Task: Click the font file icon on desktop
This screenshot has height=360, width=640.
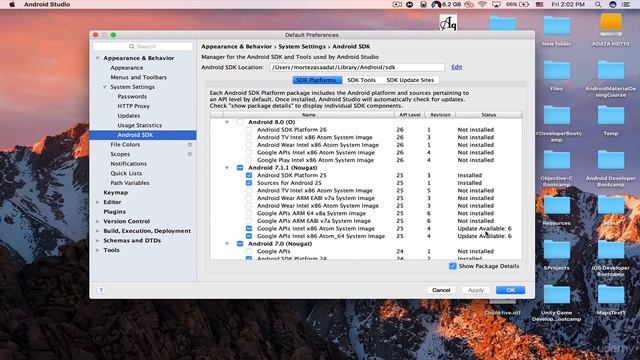Action: pos(448,22)
